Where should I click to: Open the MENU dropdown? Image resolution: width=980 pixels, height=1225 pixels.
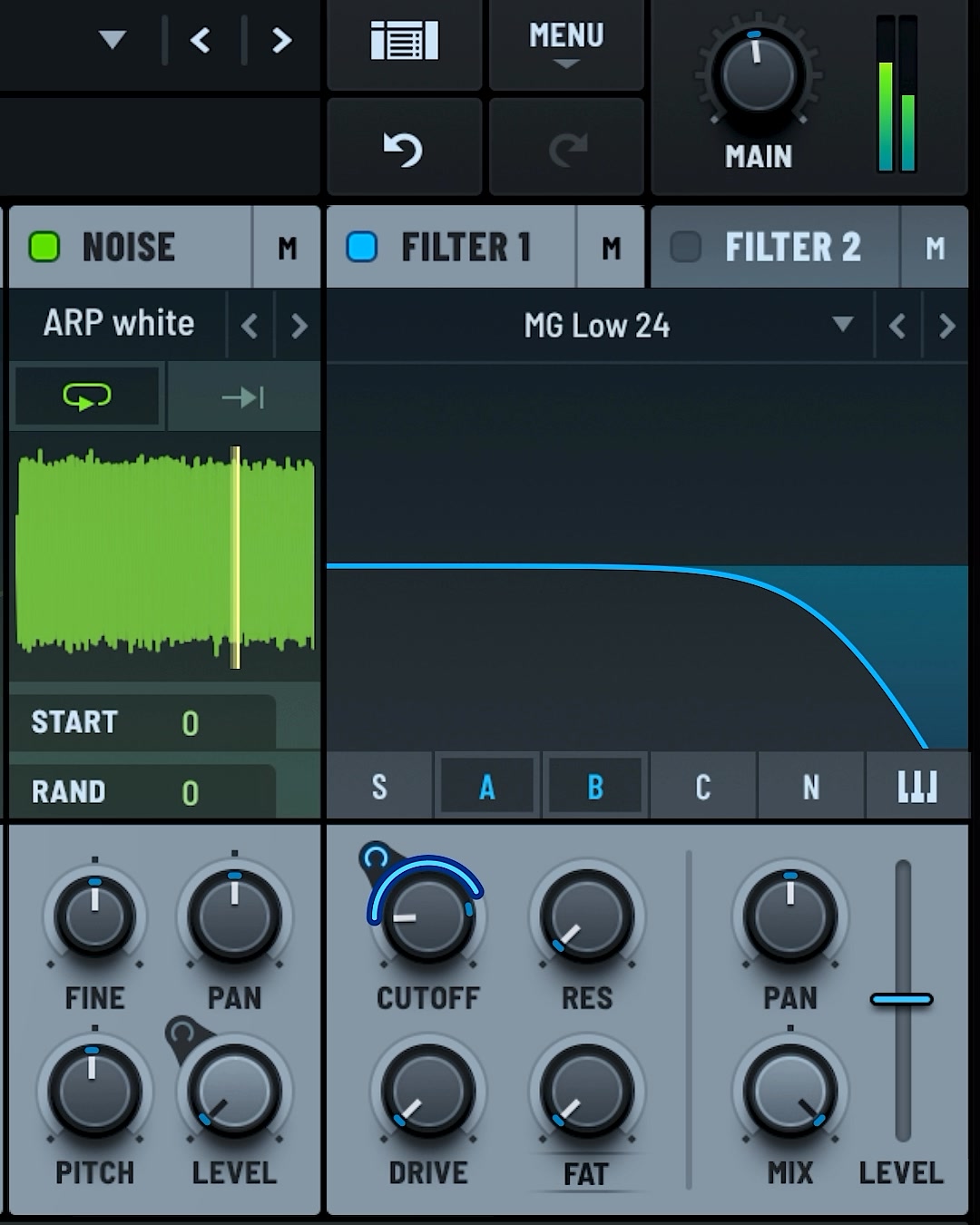pyautogui.click(x=566, y=44)
